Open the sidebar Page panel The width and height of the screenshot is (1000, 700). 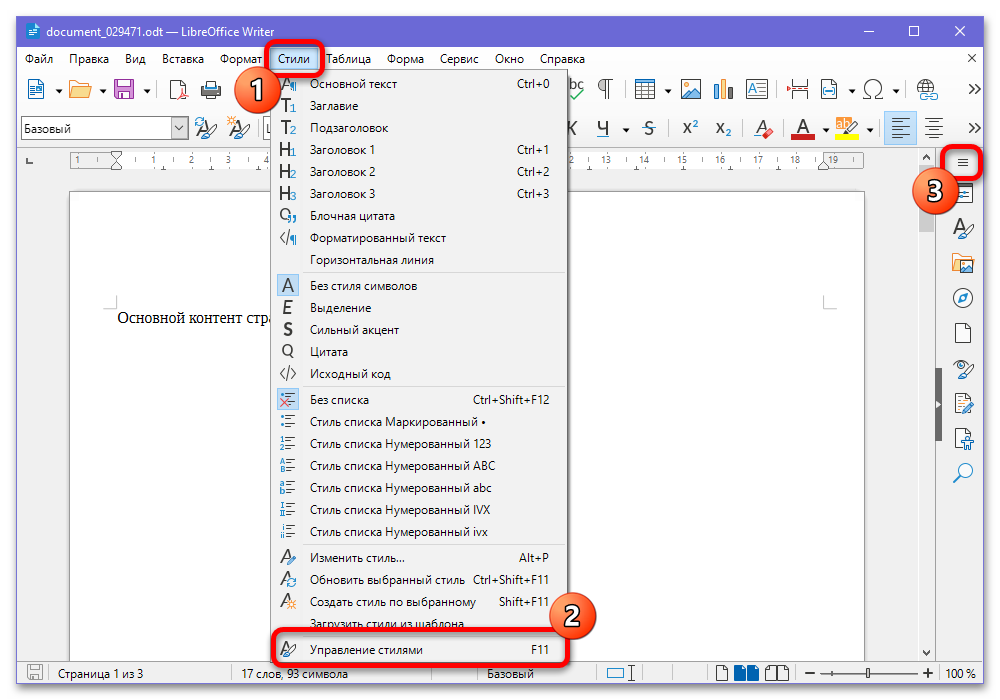(962, 333)
